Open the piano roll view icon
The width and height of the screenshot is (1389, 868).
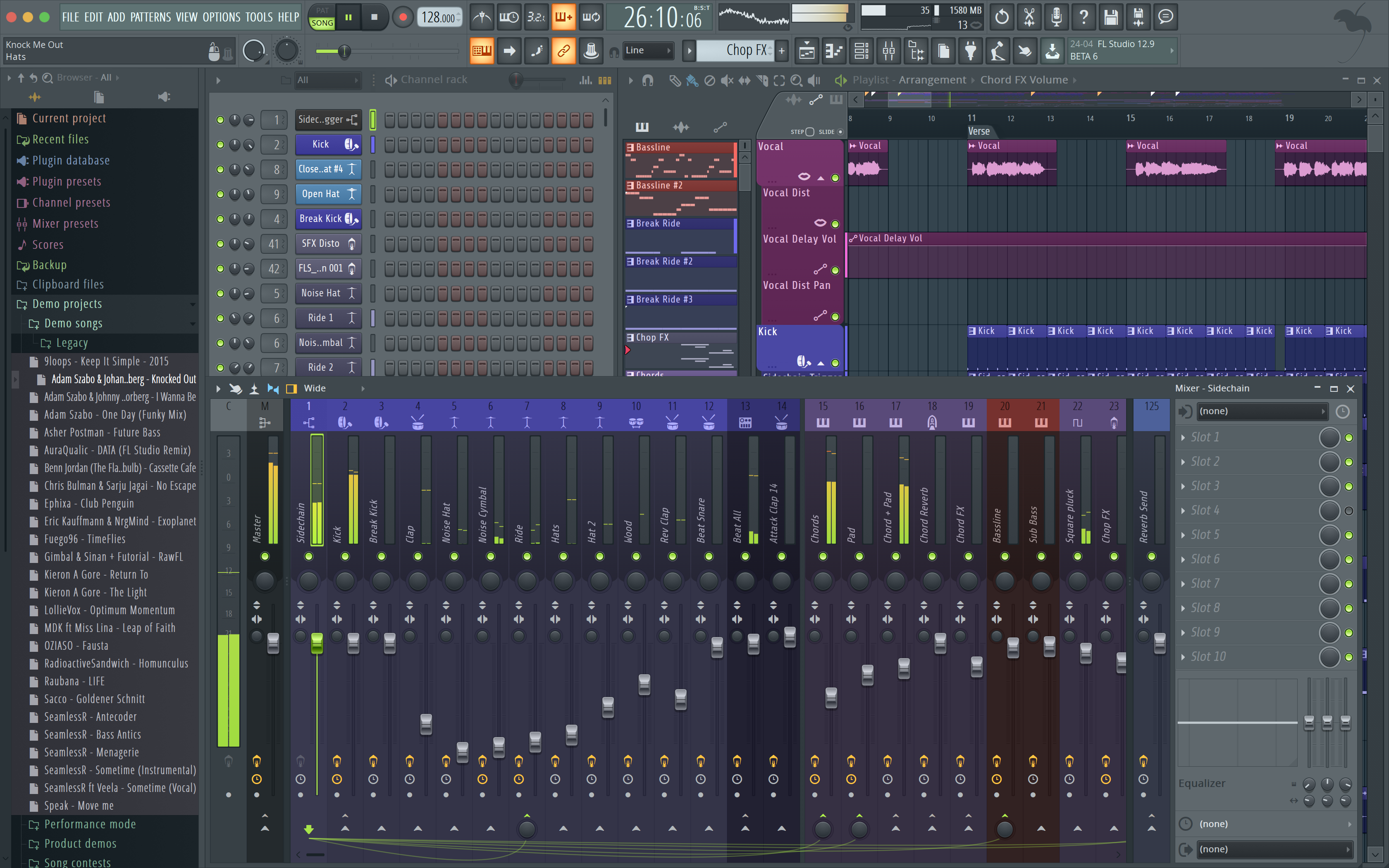[x=834, y=51]
